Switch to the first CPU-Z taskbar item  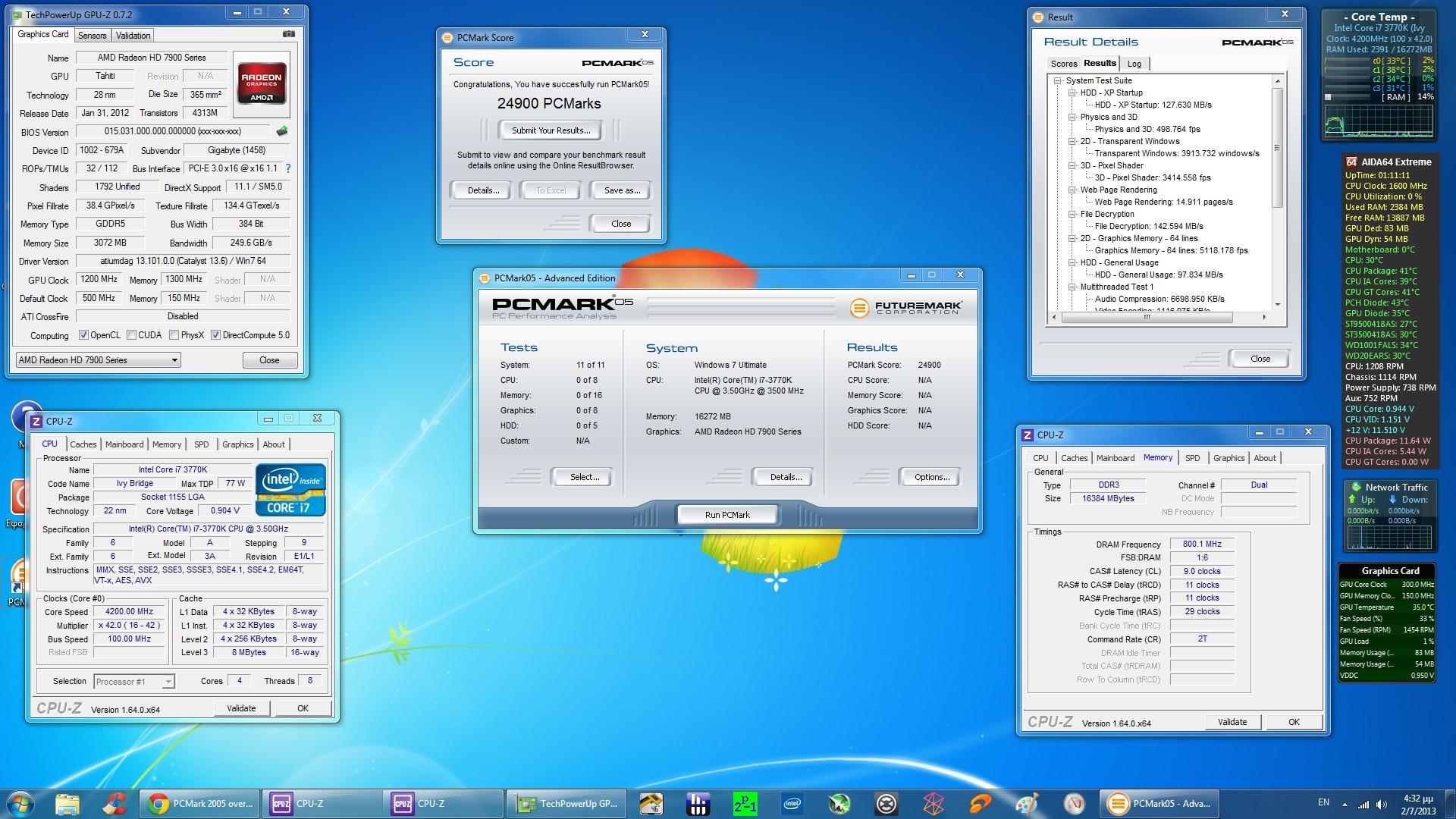[322, 804]
